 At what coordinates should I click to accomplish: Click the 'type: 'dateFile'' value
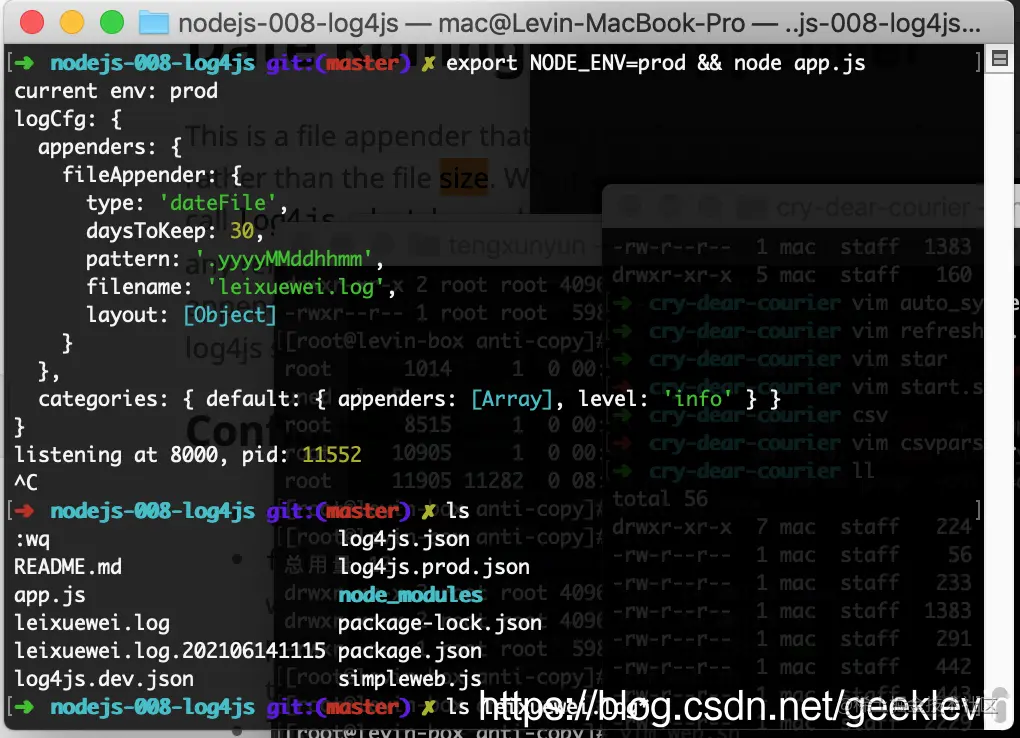pos(217,203)
